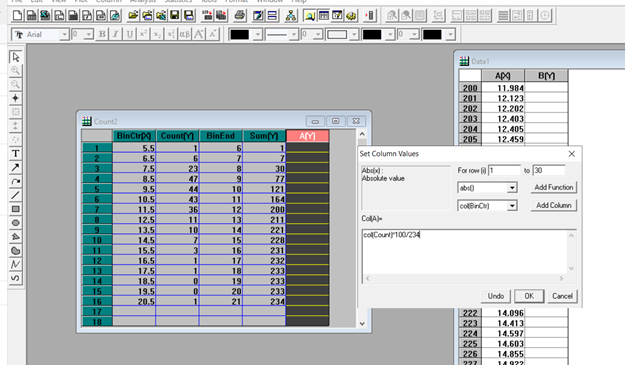Select the A(X) column header in Data1

tap(503, 76)
